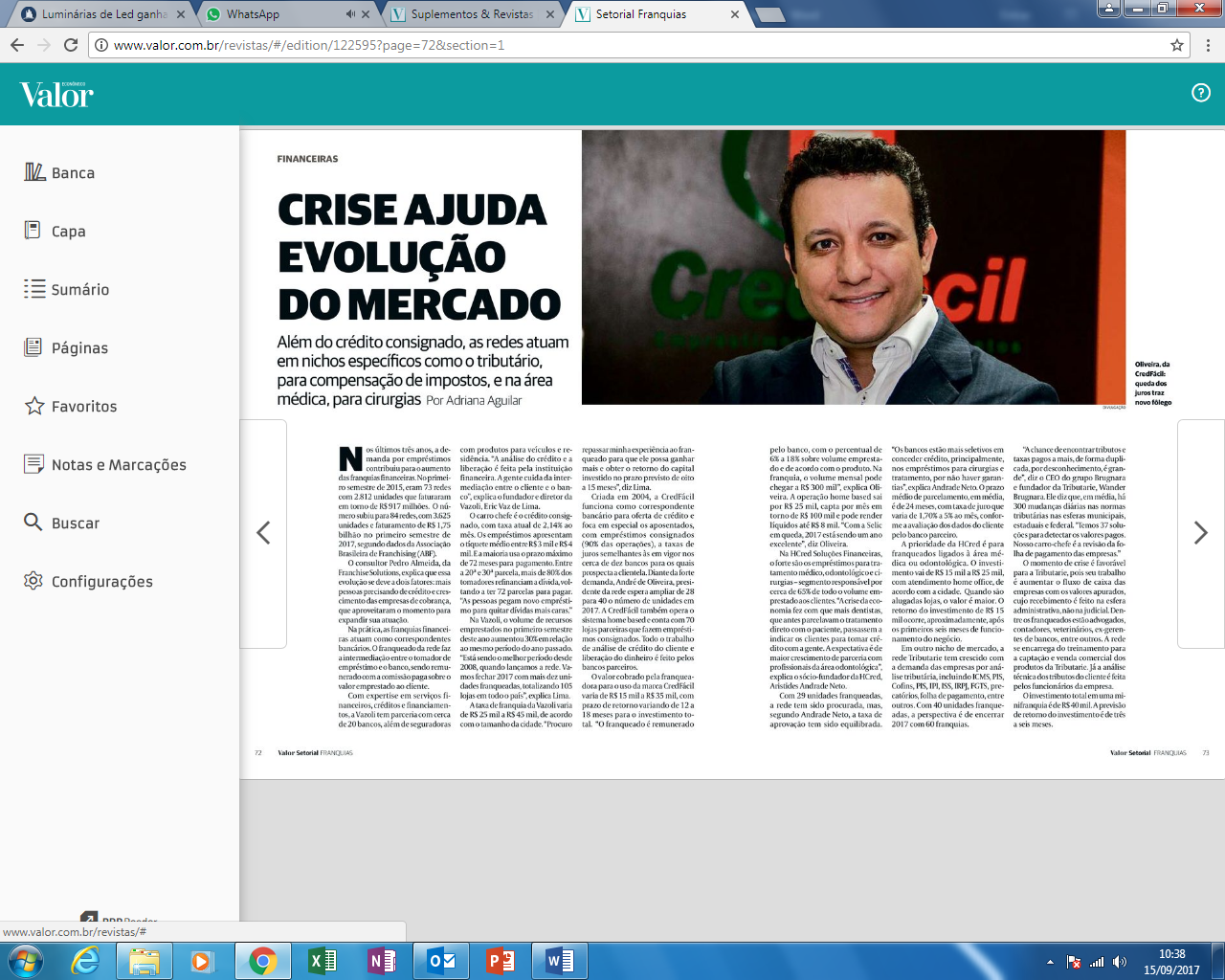Open Configurações settings

[x=88, y=581]
